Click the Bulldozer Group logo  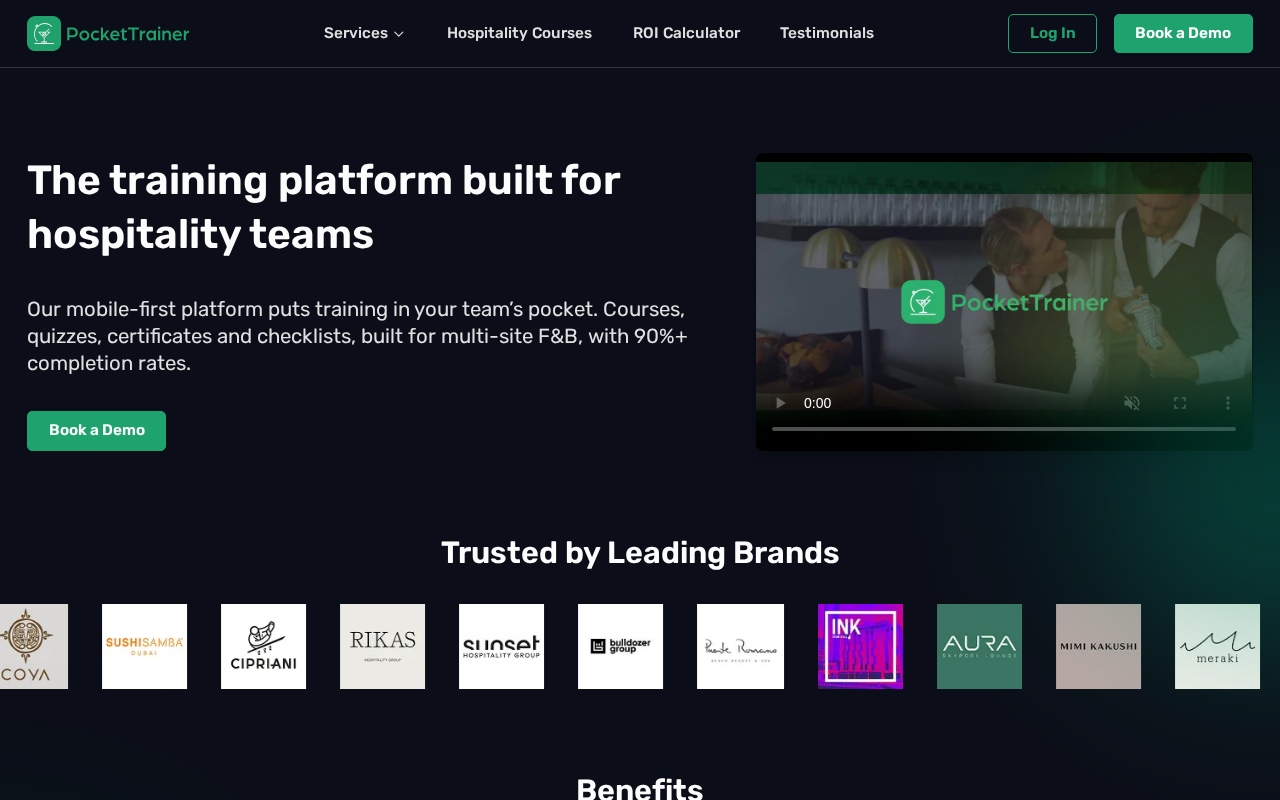[620, 646]
